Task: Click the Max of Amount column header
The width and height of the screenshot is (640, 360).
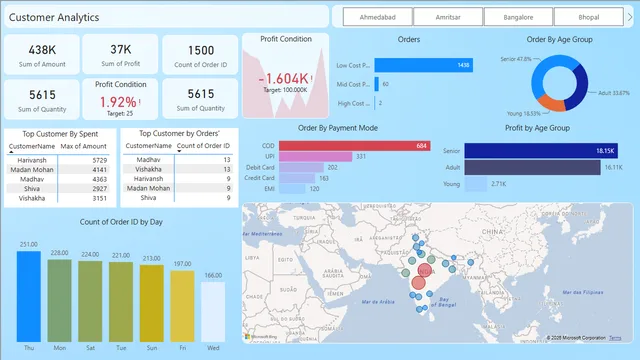Action: (83, 146)
